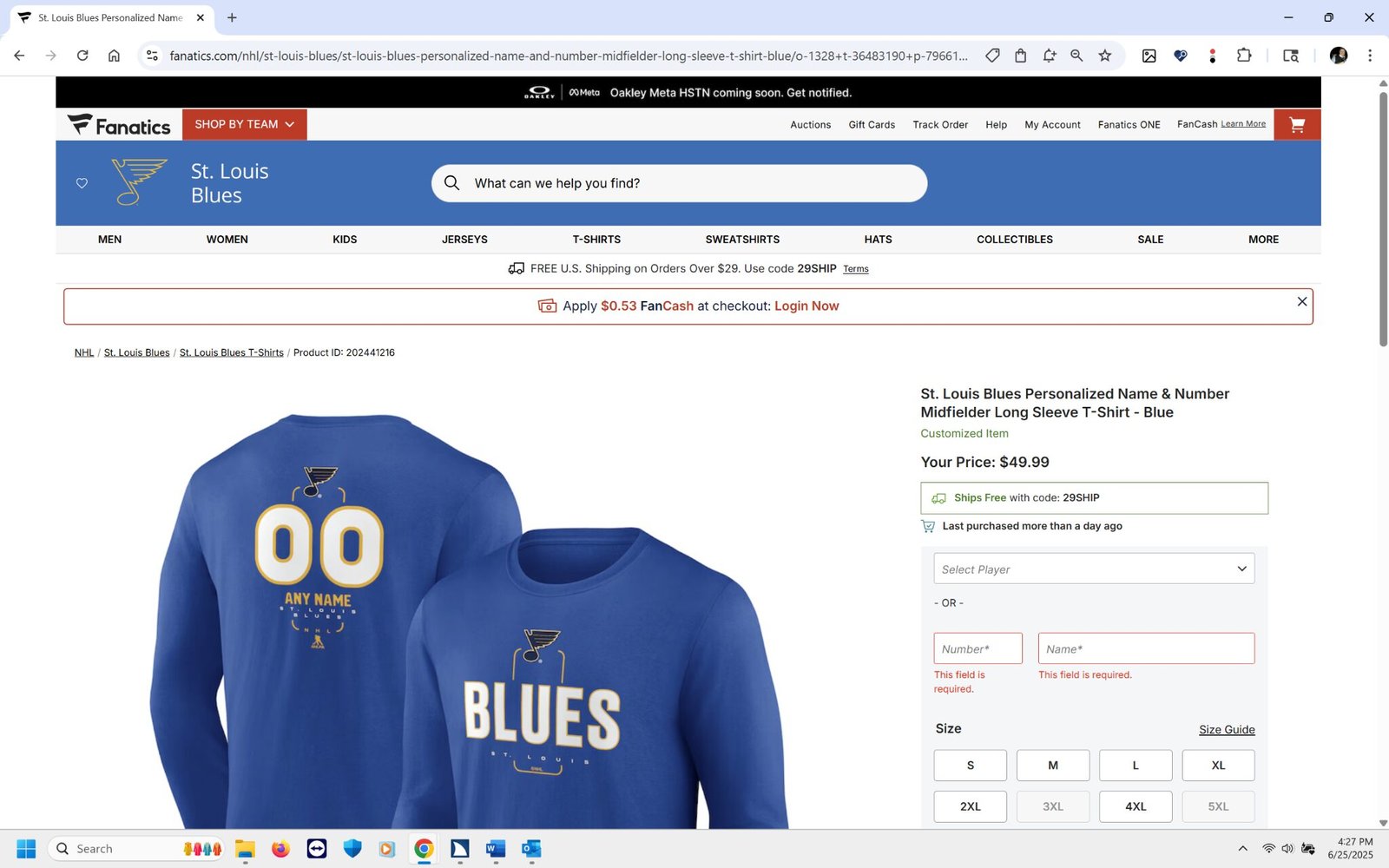This screenshot has height=868, width=1389.
Task: Open the Help link
Action: pyautogui.click(x=996, y=125)
